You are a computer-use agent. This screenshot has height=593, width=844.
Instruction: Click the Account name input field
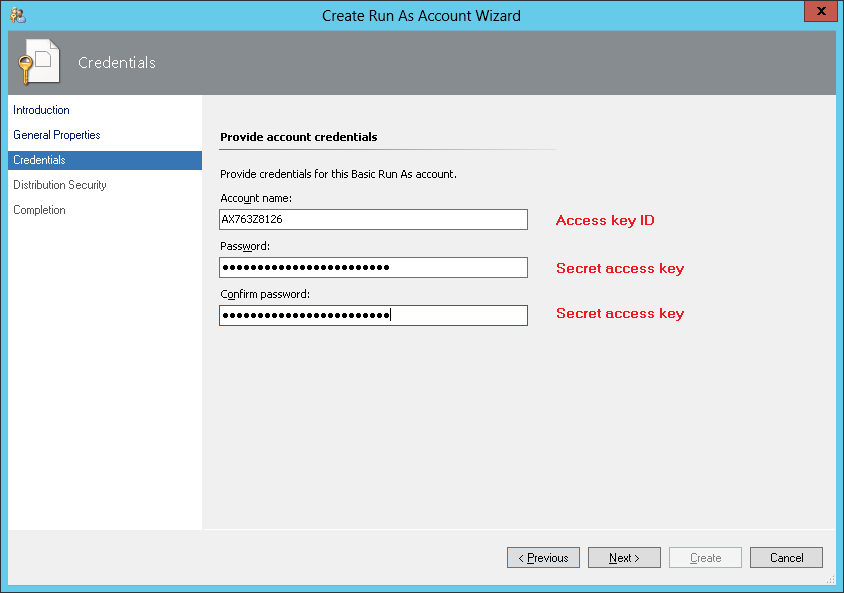pyautogui.click(x=373, y=219)
